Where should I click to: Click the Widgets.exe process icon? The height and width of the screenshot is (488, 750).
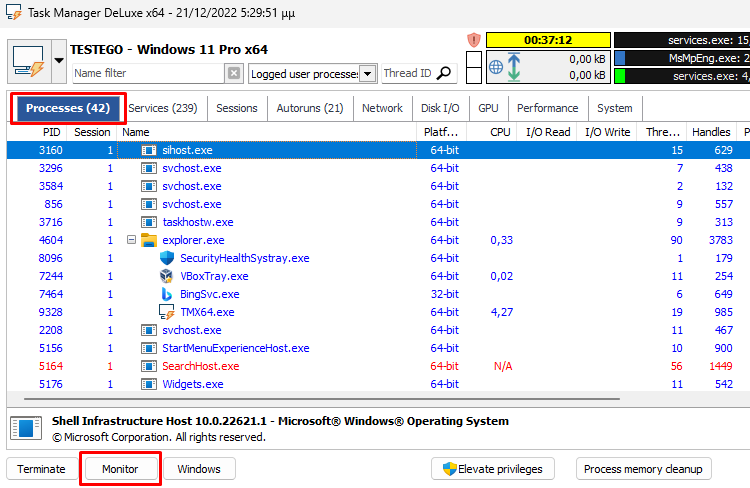pos(149,384)
